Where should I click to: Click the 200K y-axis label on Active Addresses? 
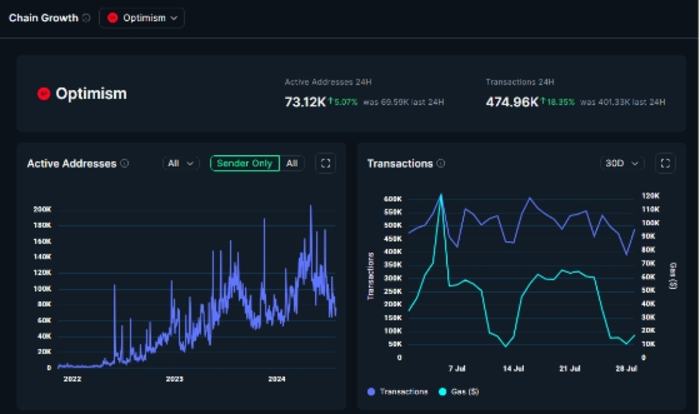click(x=42, y=209)
